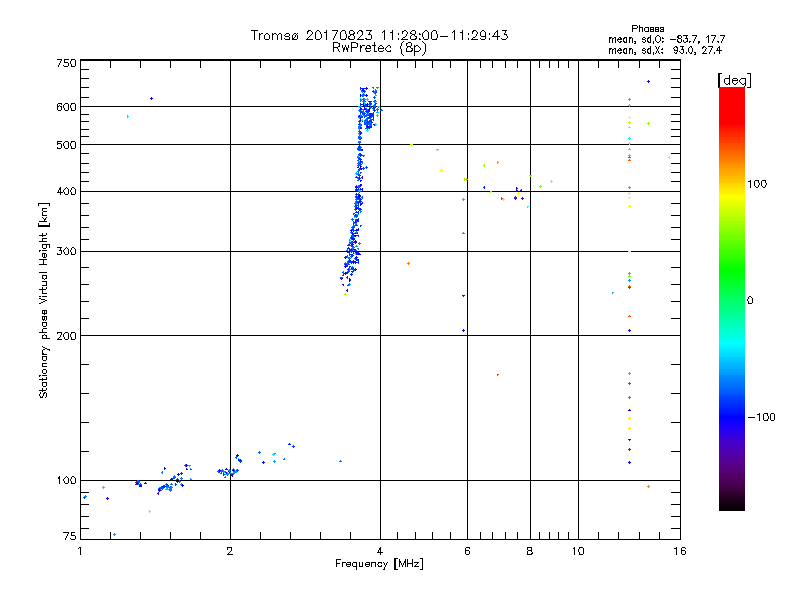Click x-axis tick label '10'

point(578,551)
